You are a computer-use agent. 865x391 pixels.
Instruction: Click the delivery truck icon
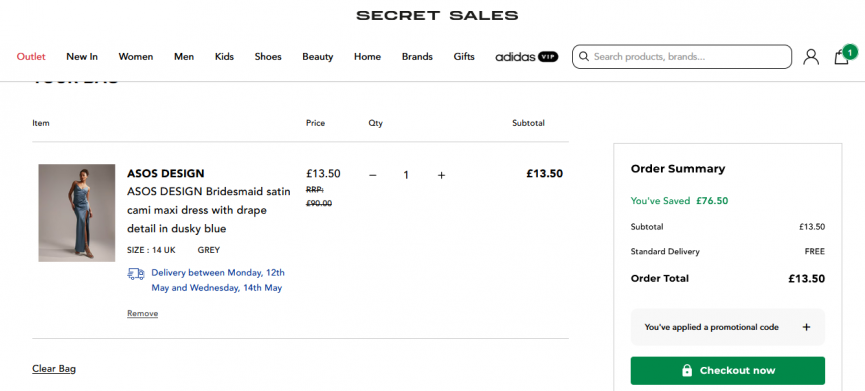(x=136, y=274)
